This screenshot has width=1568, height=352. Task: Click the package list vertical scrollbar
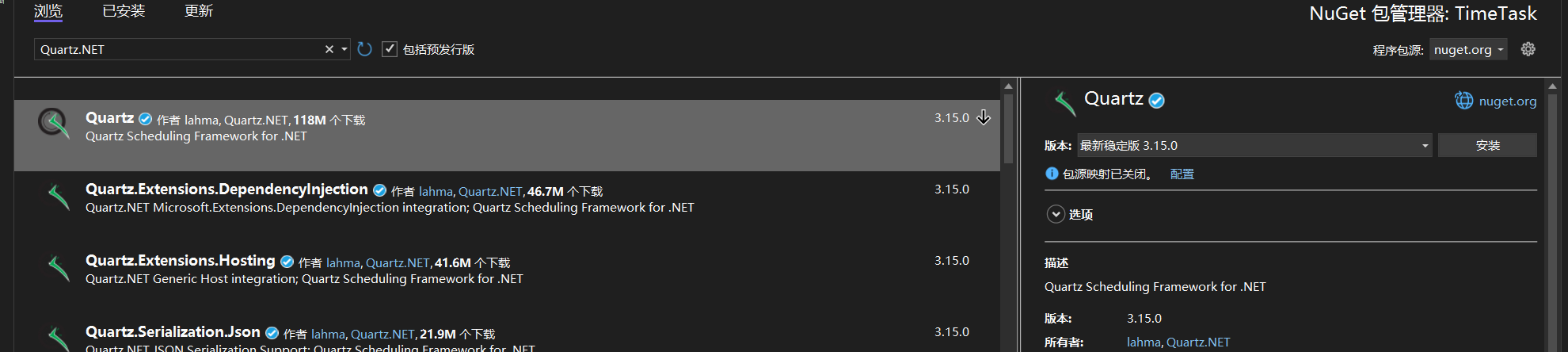tap(1008, 214)
